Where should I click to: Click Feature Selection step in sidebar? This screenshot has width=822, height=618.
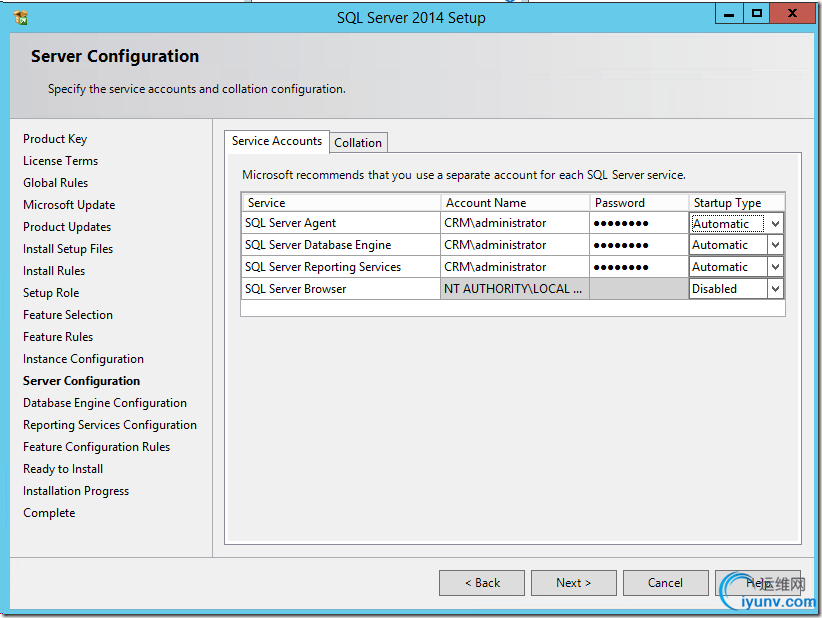pyautogui.click(x=68, y=315)
